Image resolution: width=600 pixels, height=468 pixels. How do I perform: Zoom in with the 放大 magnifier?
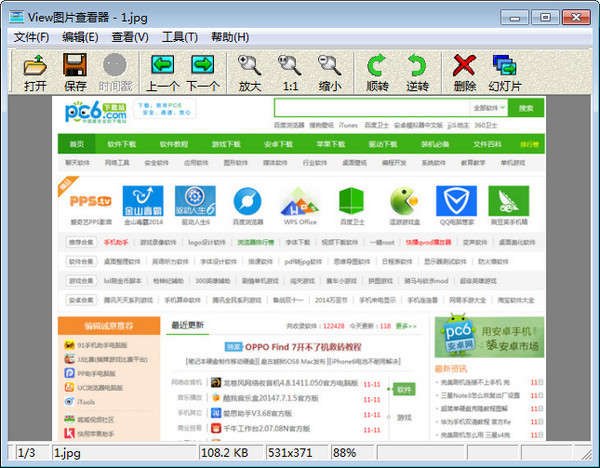(x=250, y=72)
